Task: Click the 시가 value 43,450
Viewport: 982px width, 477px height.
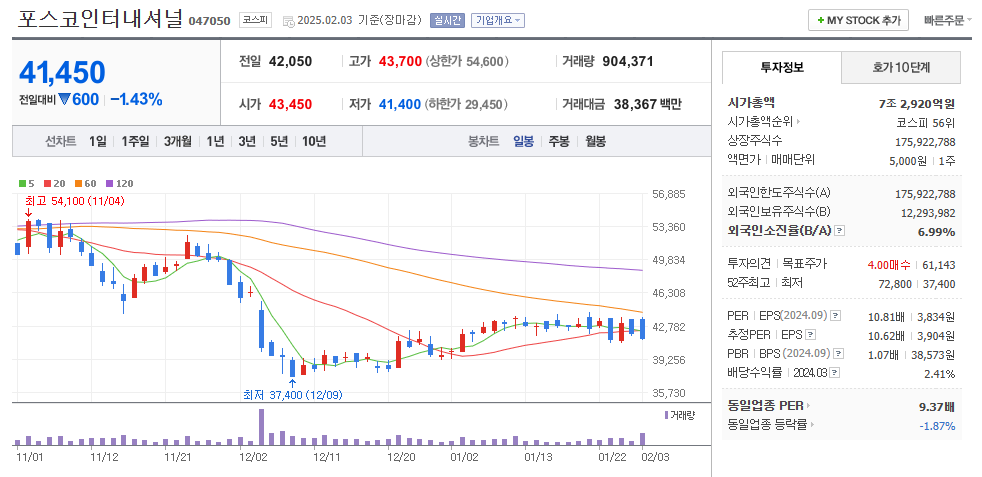Action: point(290,105)
